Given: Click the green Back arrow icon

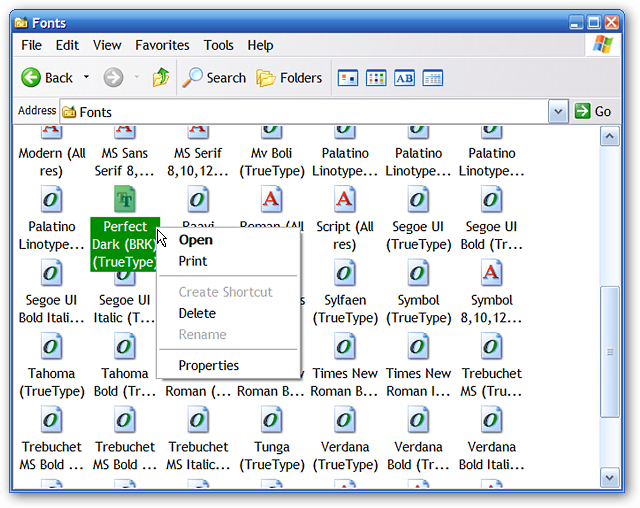Looking at the screenshot, I should coord(31,77).
